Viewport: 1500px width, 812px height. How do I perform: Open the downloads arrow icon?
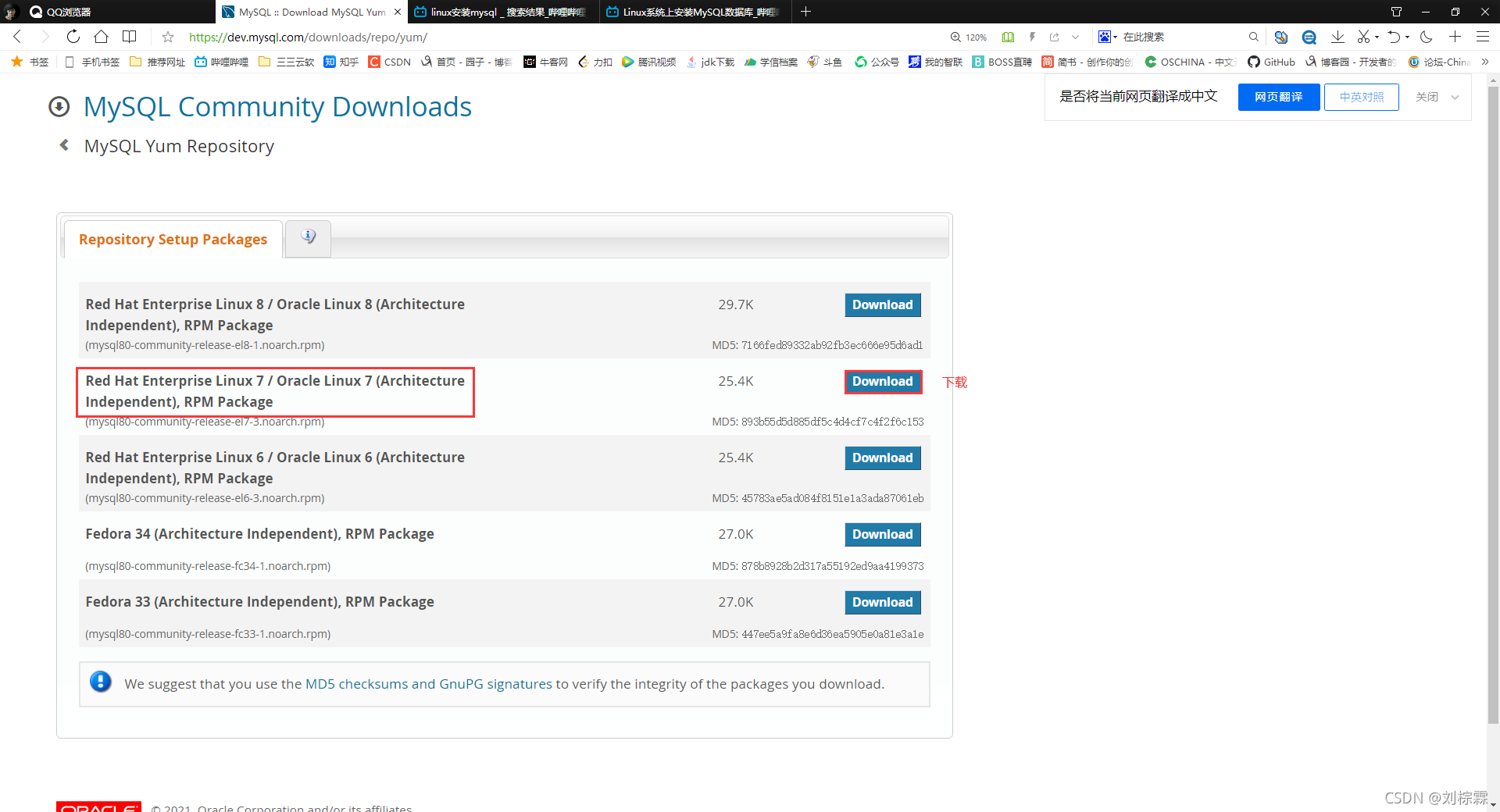pyautogui.click(x=1337, y=37)
